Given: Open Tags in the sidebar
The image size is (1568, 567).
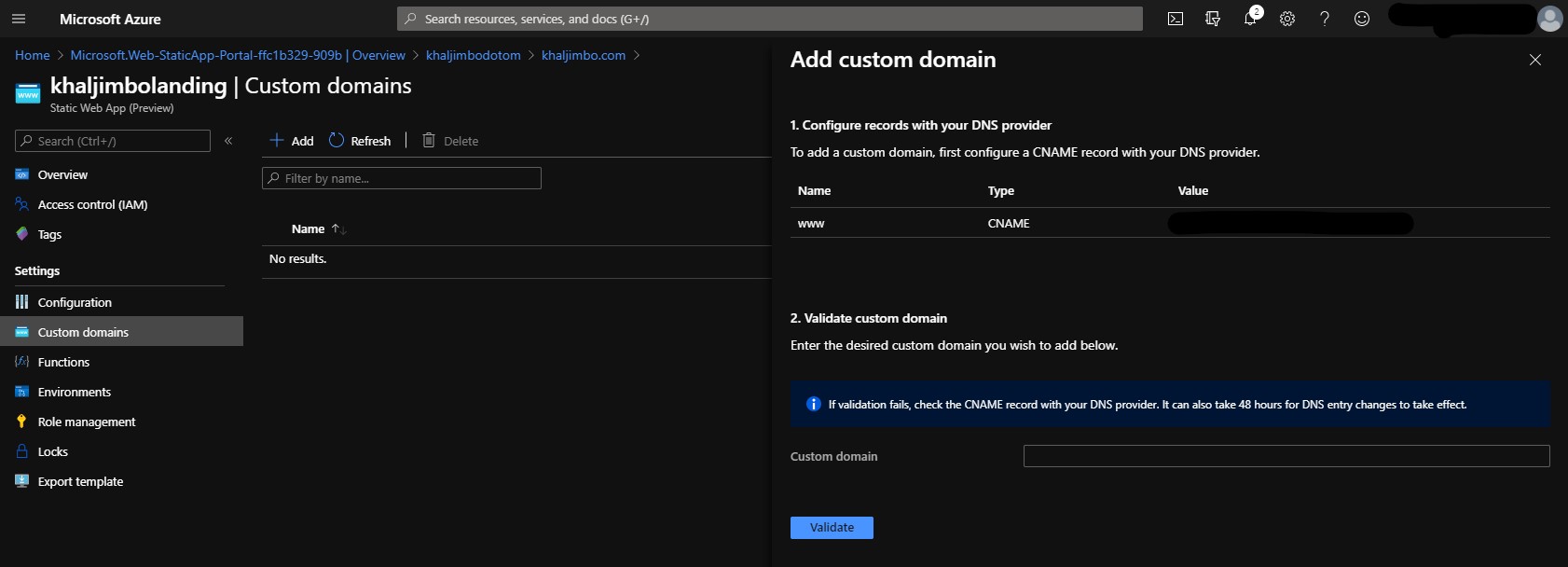Looking at the screenshot, I should tap(121, 234).
